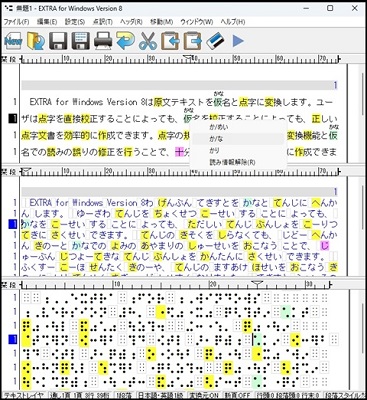Screen dimensions: 367x400
Task: Print the document using the printer icon
Action: [x=103, y=41]
